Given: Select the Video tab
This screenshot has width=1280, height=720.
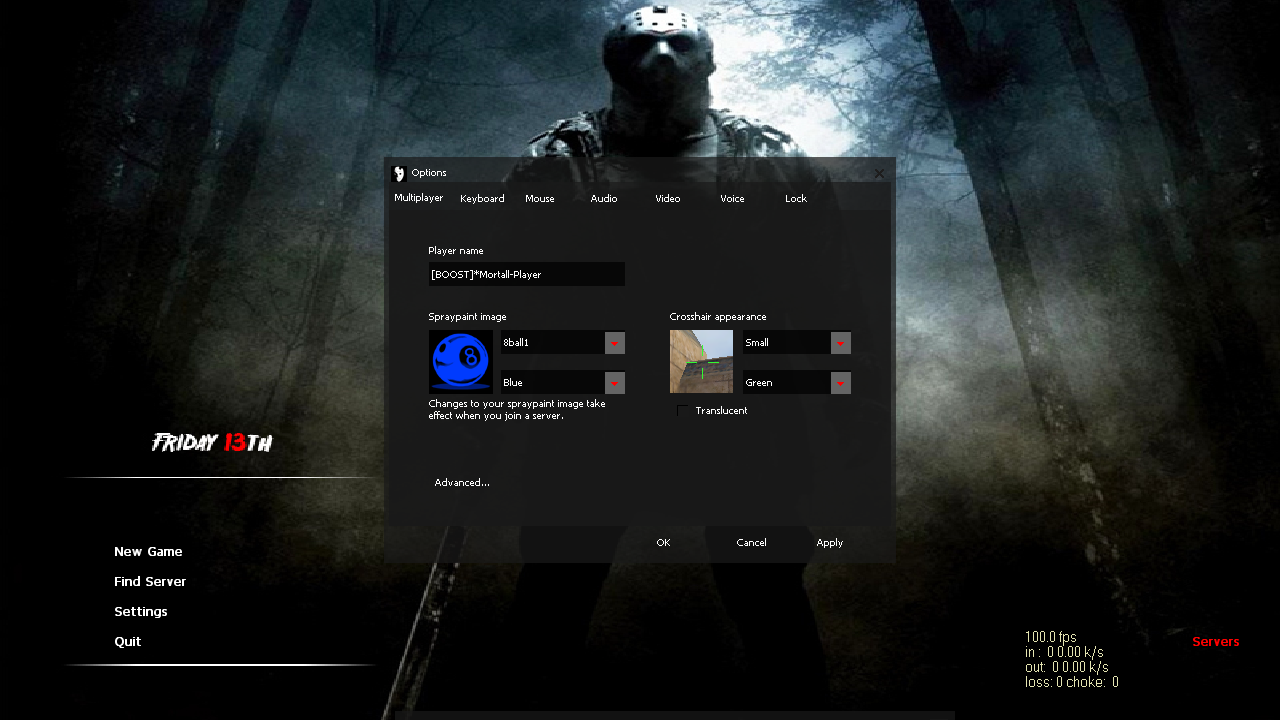Looking at the screenshot, I should (668, 199).
